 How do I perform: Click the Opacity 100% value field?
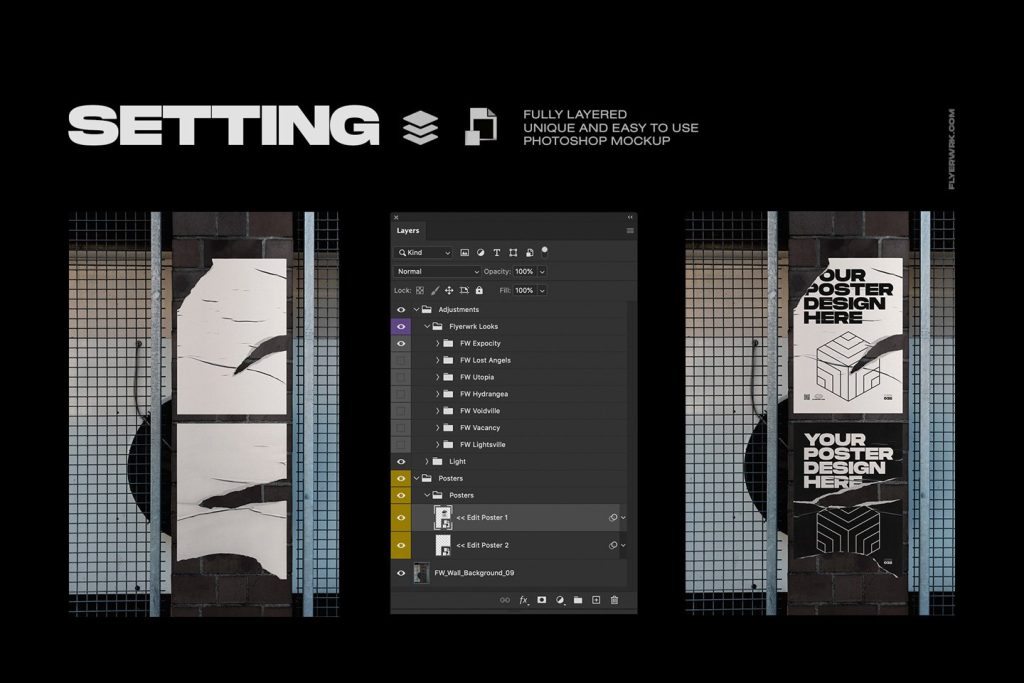pyautogui.click(x=524, y=272)
